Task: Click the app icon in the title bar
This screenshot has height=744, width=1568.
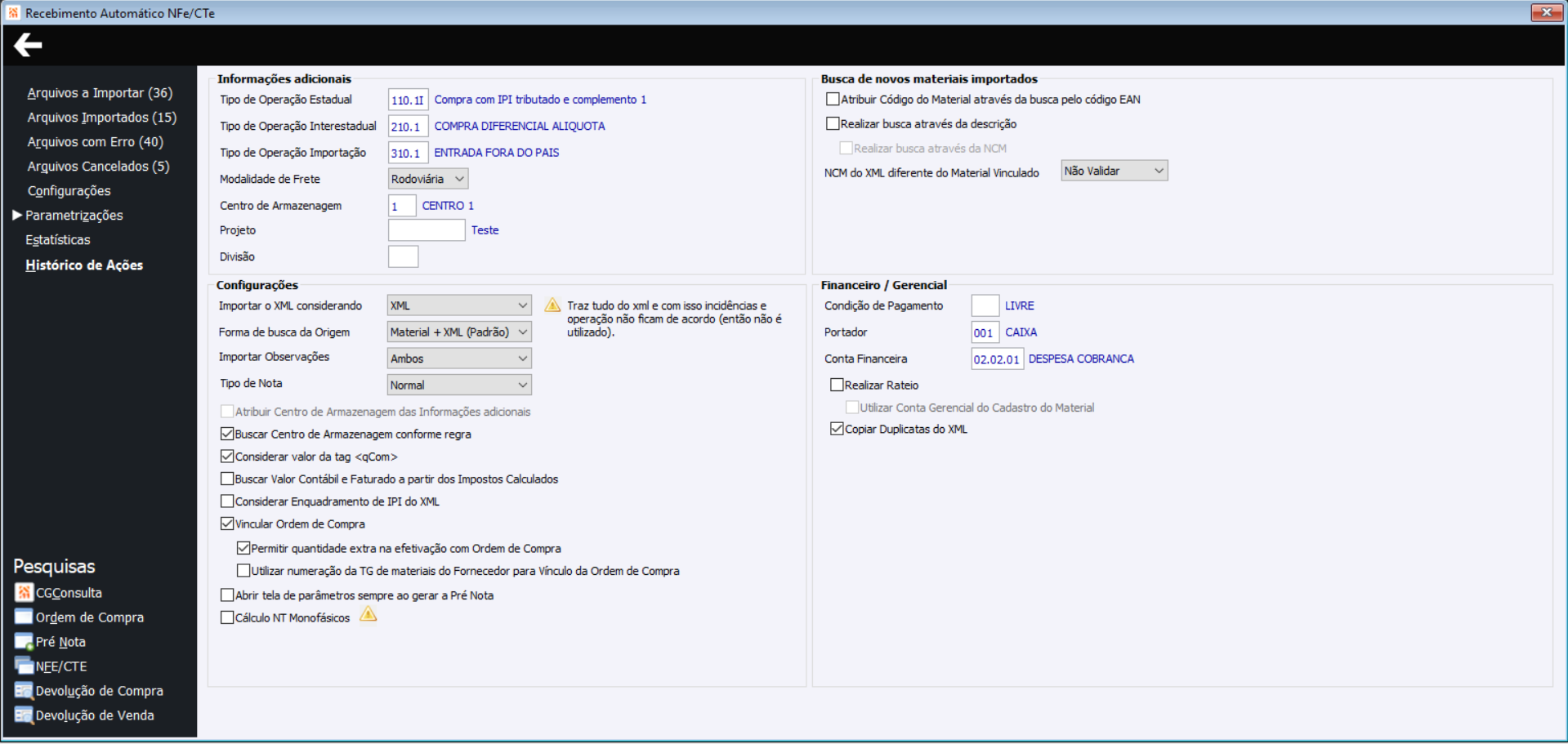Action: (x=13, y=12)
